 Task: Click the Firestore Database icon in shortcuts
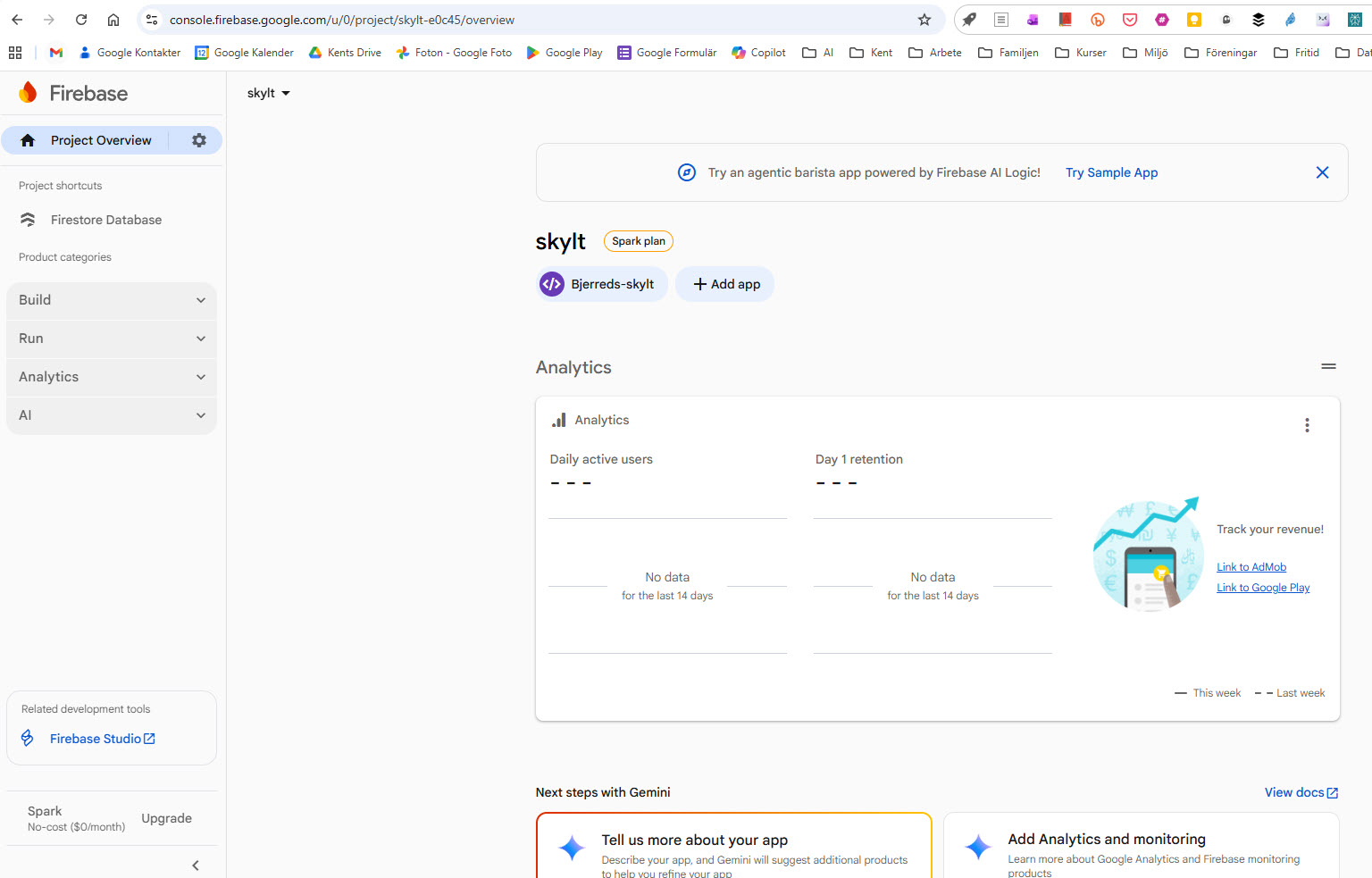28,220
